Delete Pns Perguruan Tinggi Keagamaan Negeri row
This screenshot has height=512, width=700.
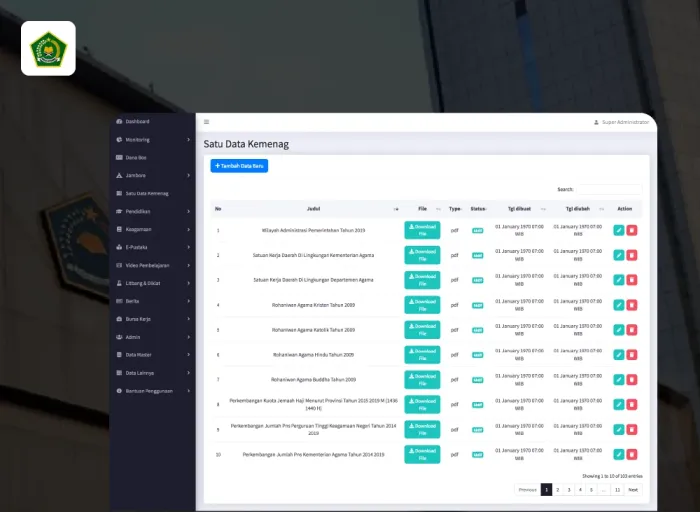pyautogui.click(x=631, y=429)
